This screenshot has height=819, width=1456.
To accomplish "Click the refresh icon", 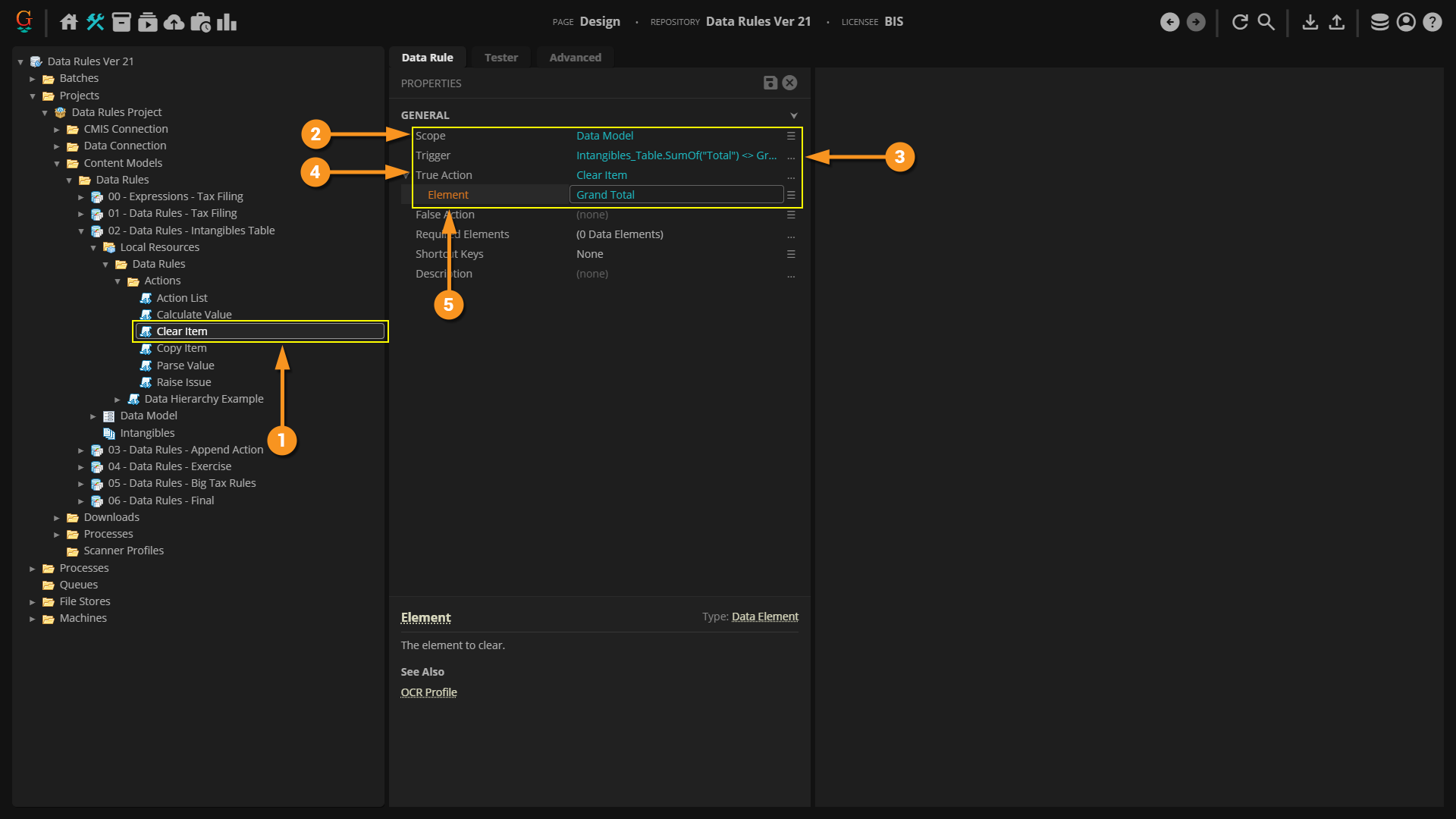I will [x=1240, y=22].
